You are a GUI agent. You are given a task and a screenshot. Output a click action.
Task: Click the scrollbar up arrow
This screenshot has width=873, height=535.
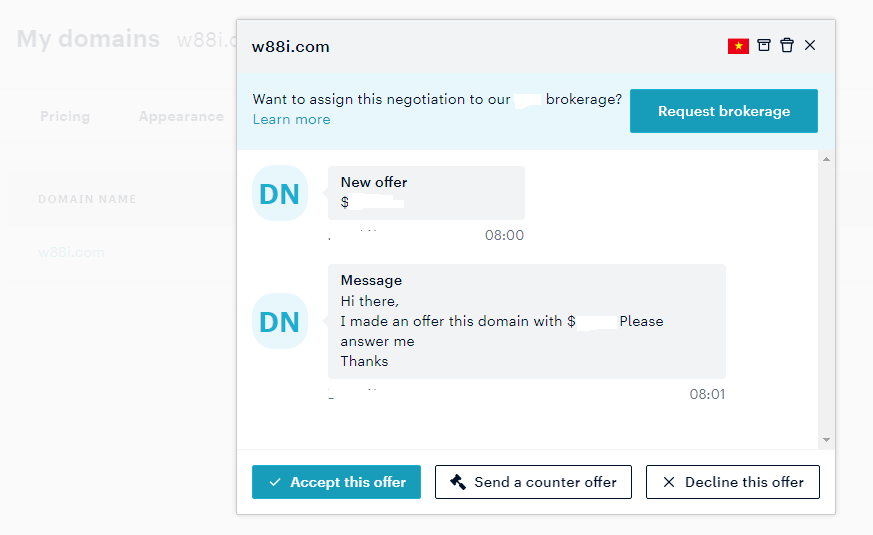point(826,159)
